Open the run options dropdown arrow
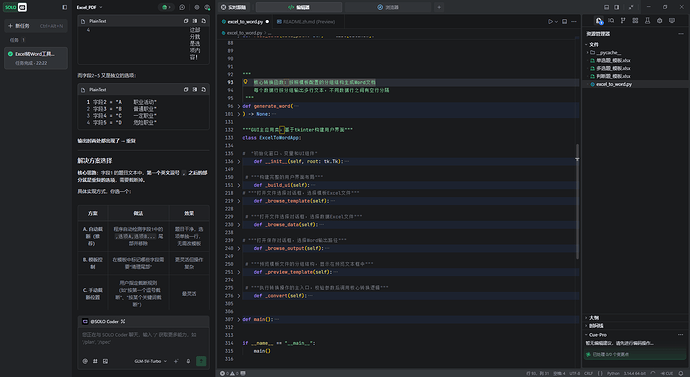This screenshot has height=377, width=690. pos(556,22)
